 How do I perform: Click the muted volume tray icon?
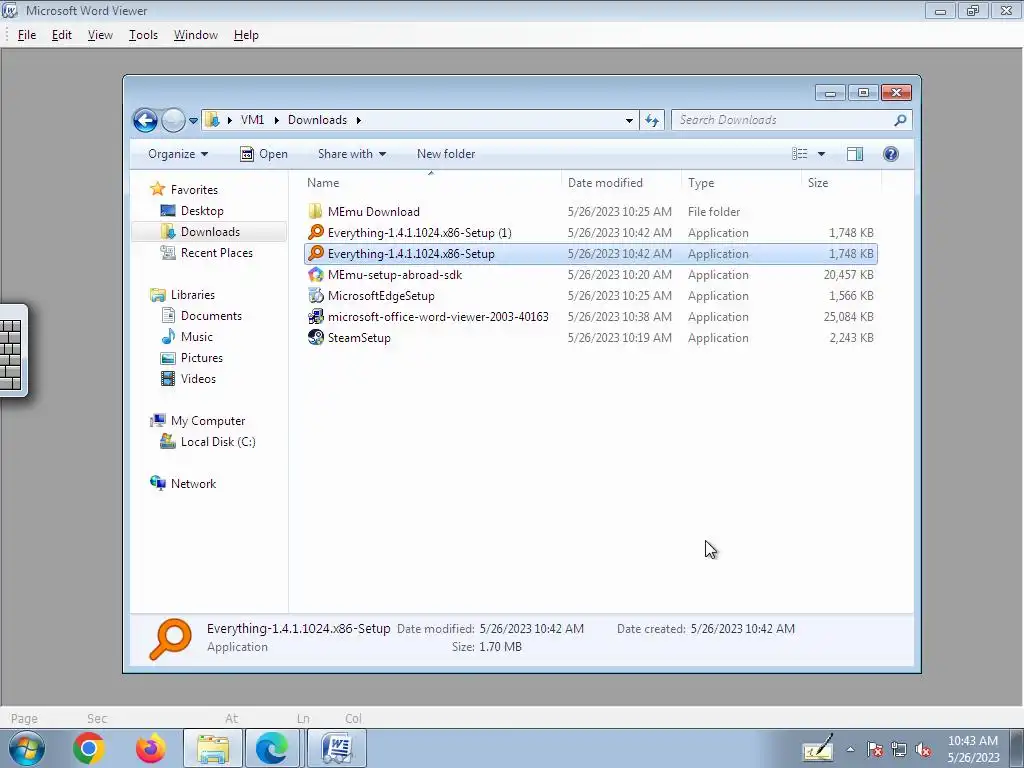click(923, 750)
